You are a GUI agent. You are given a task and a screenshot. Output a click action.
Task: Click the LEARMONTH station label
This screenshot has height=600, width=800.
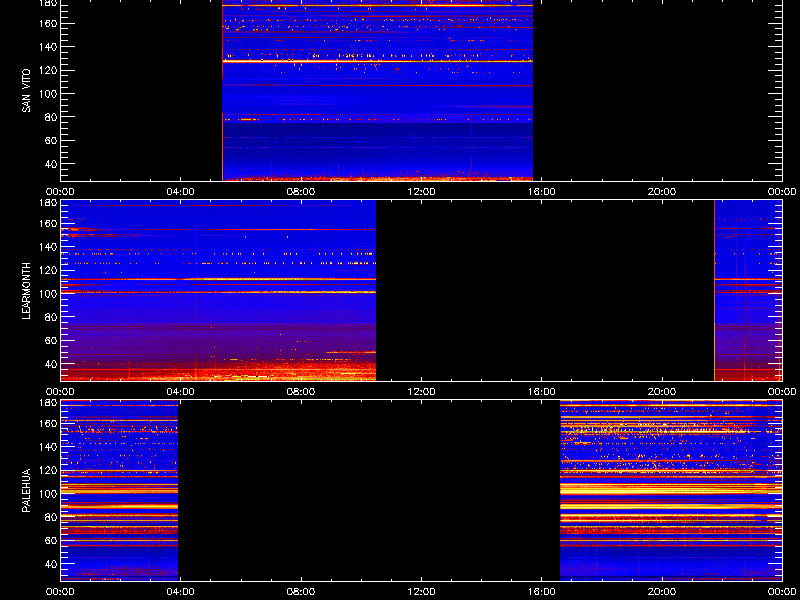pyautogui.click(x=26, y=291)
